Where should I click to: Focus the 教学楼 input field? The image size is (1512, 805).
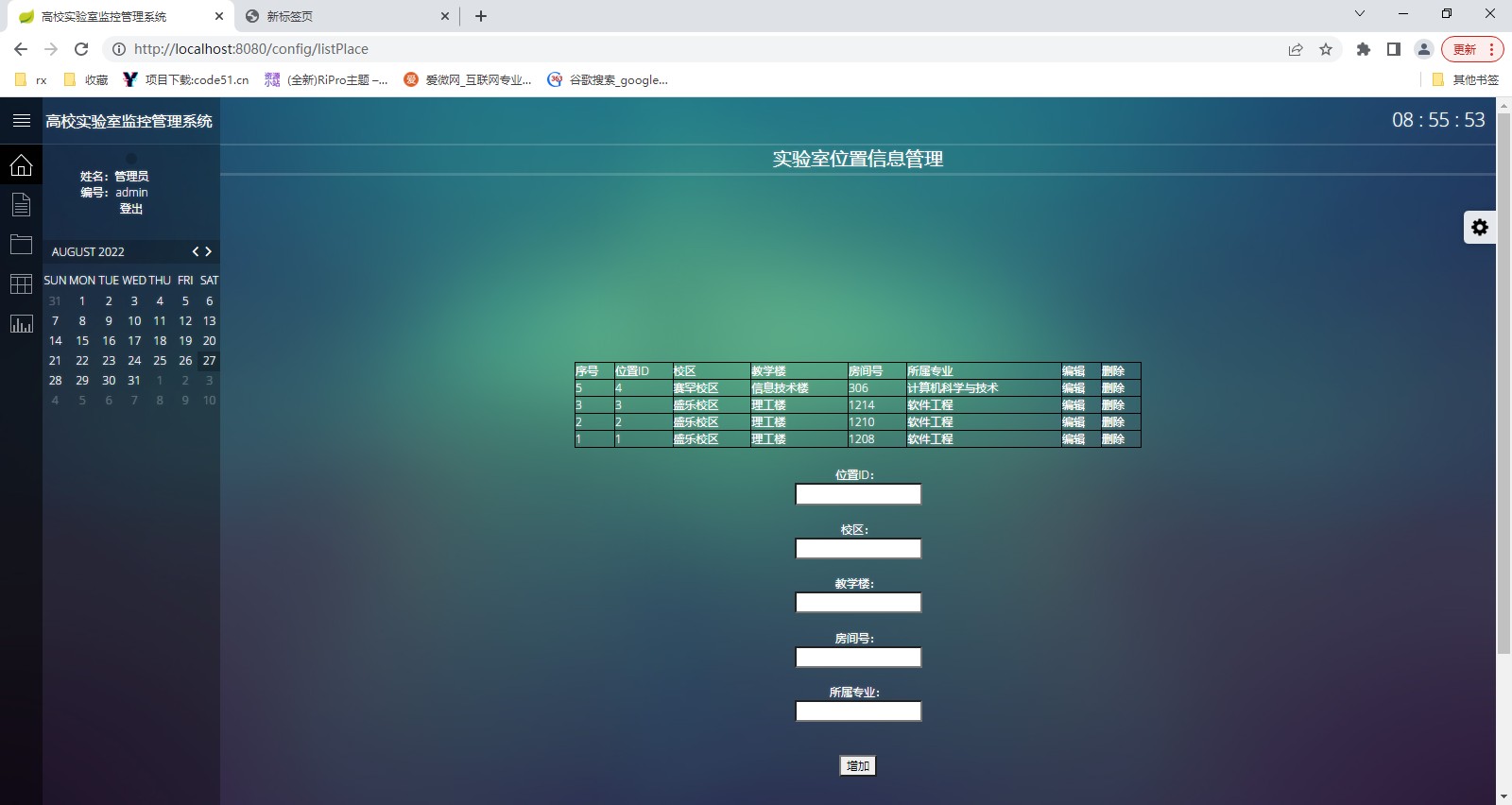(858, 603)
